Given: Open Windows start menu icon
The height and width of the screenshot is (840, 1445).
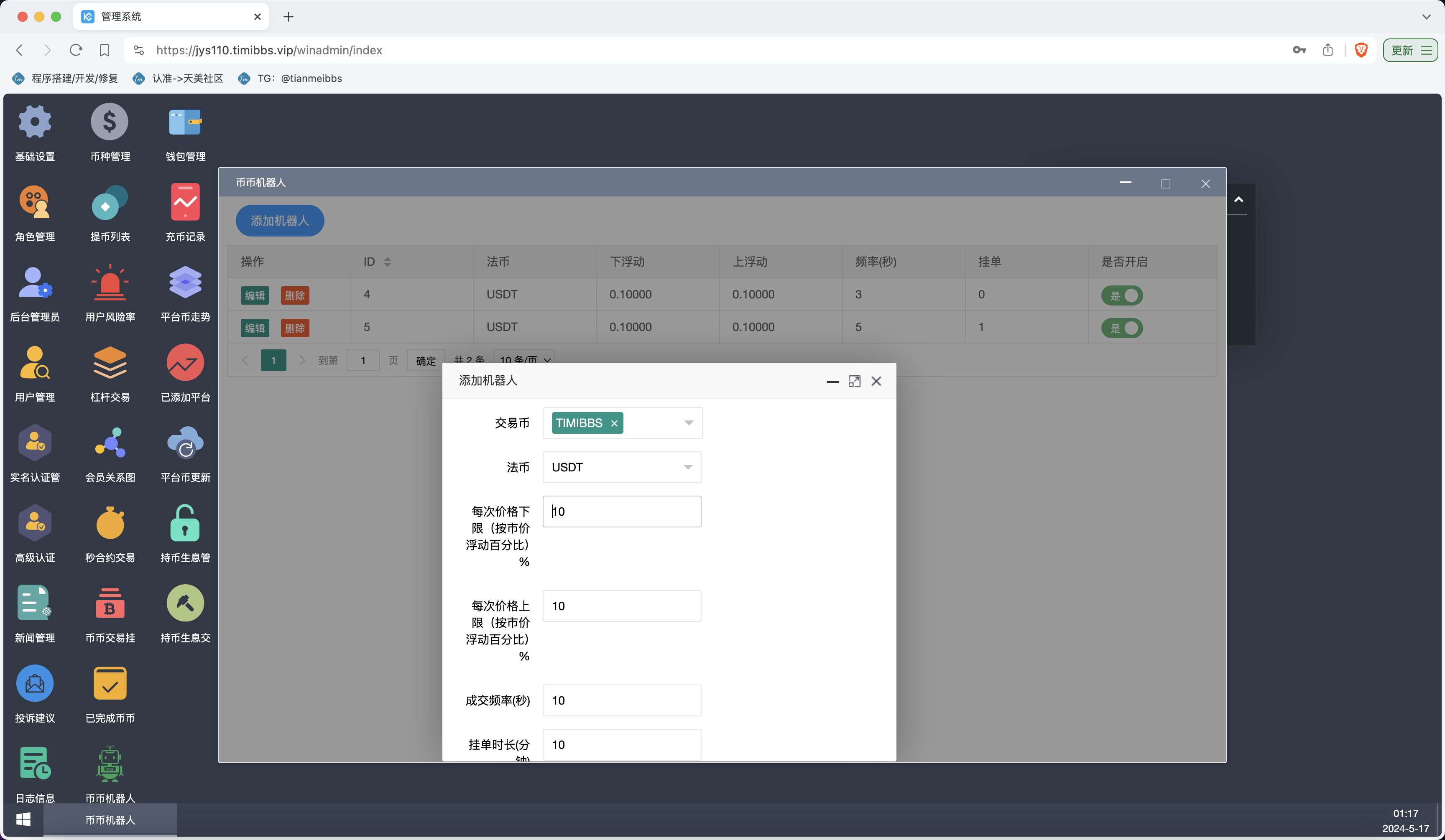Looking at the screenshot, I should [x=23, y=820].
